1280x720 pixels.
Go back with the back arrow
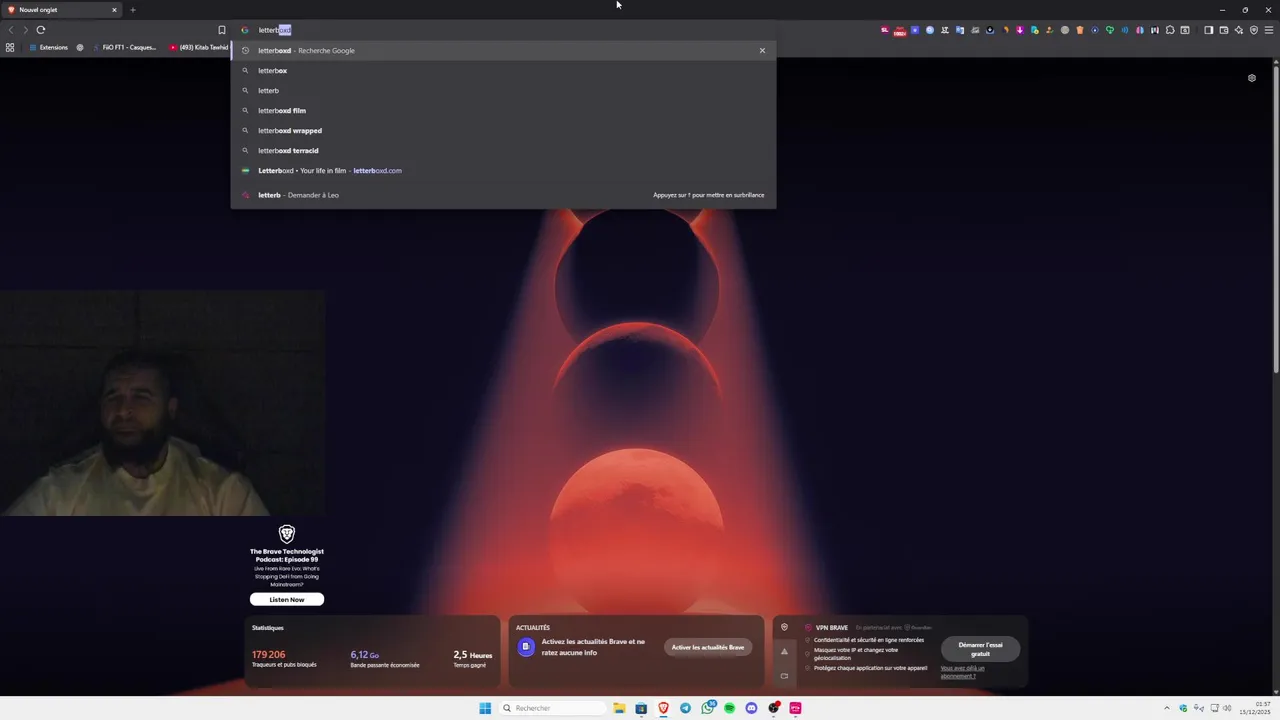tap(11, 30)
